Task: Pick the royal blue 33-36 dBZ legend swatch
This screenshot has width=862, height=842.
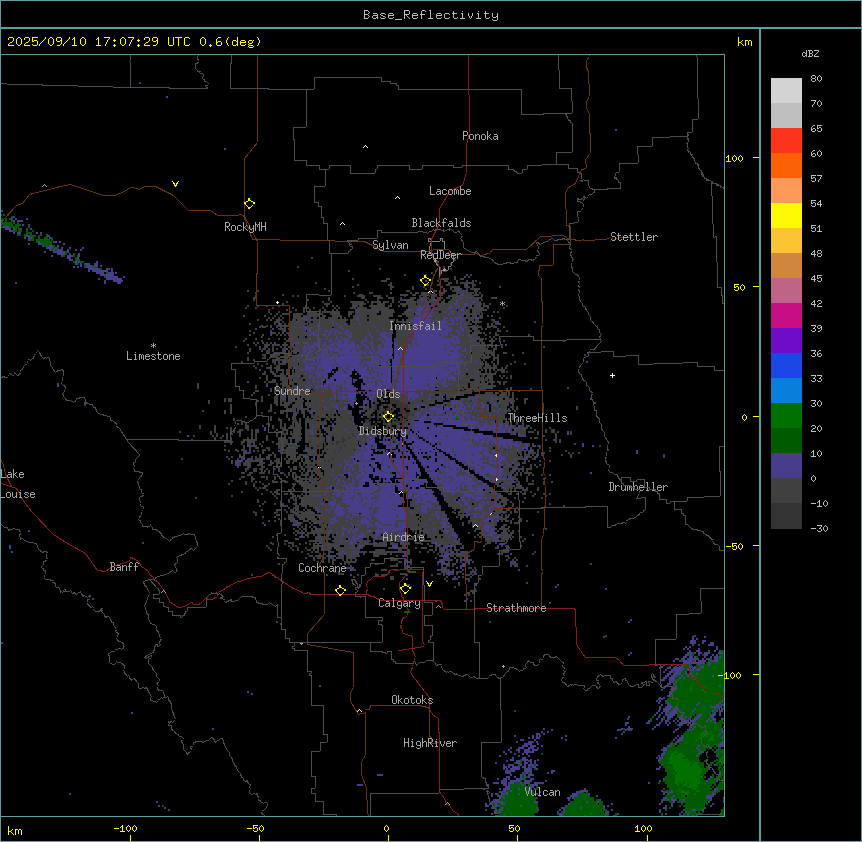Action: (786, 365)
